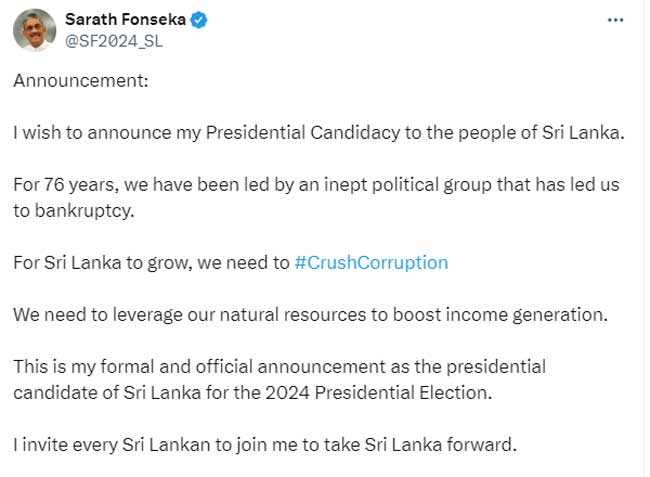Click the "For Sri Lanka to grow" text
This screenshot has height=477, width=650.
[x=150, y=263]
